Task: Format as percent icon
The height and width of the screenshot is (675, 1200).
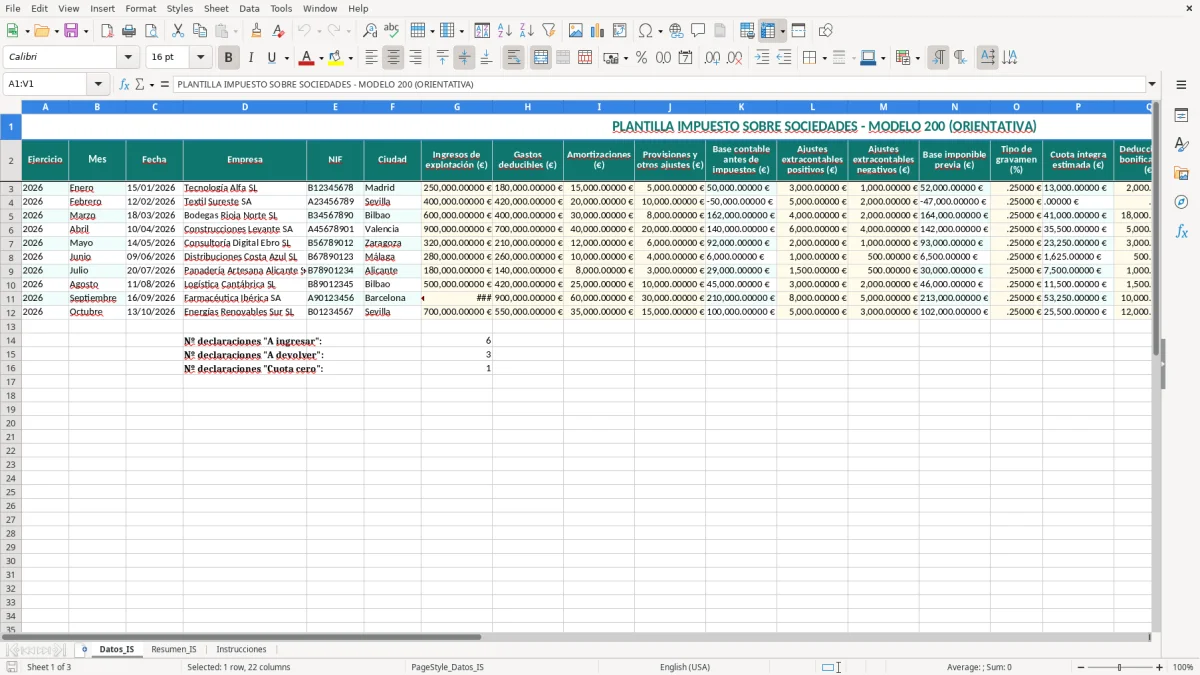Action: pos(641,58)
